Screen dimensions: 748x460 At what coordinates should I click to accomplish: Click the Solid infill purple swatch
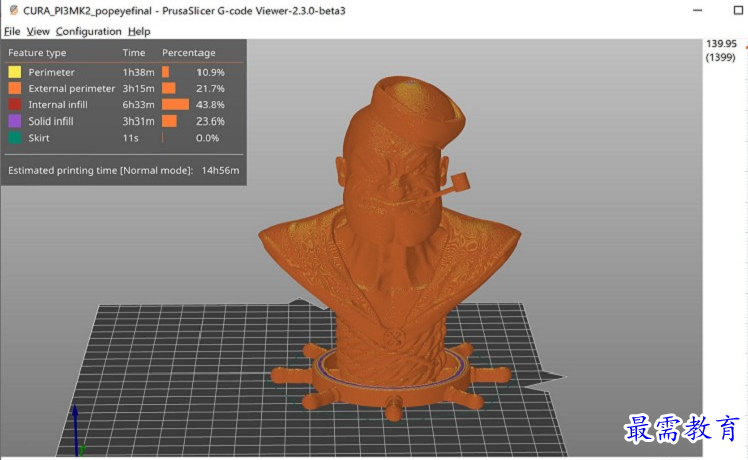click(x=15, y=121)
